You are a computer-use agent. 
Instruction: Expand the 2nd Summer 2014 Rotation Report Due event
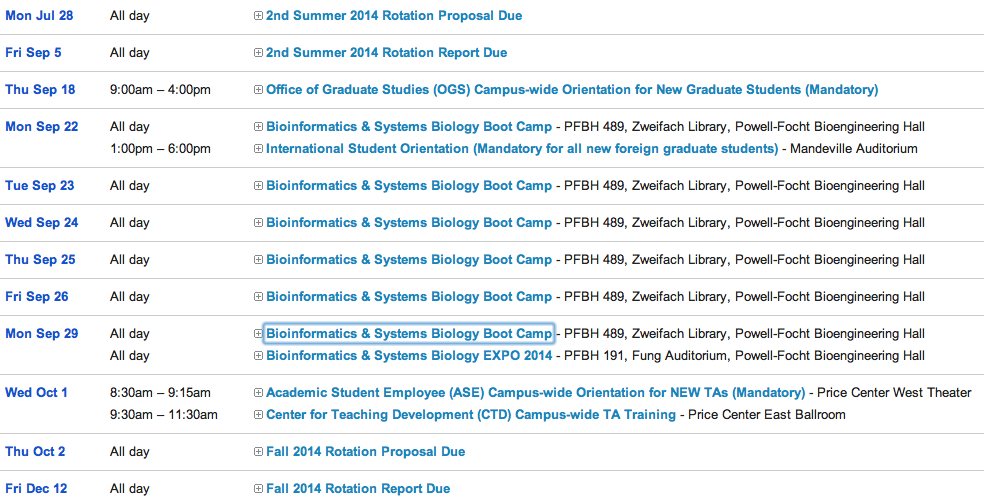[258, 53]
